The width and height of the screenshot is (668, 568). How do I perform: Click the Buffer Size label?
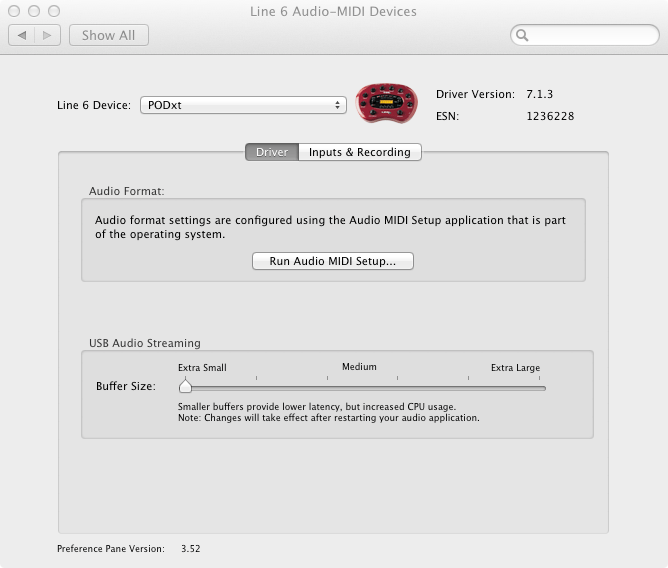126,386
